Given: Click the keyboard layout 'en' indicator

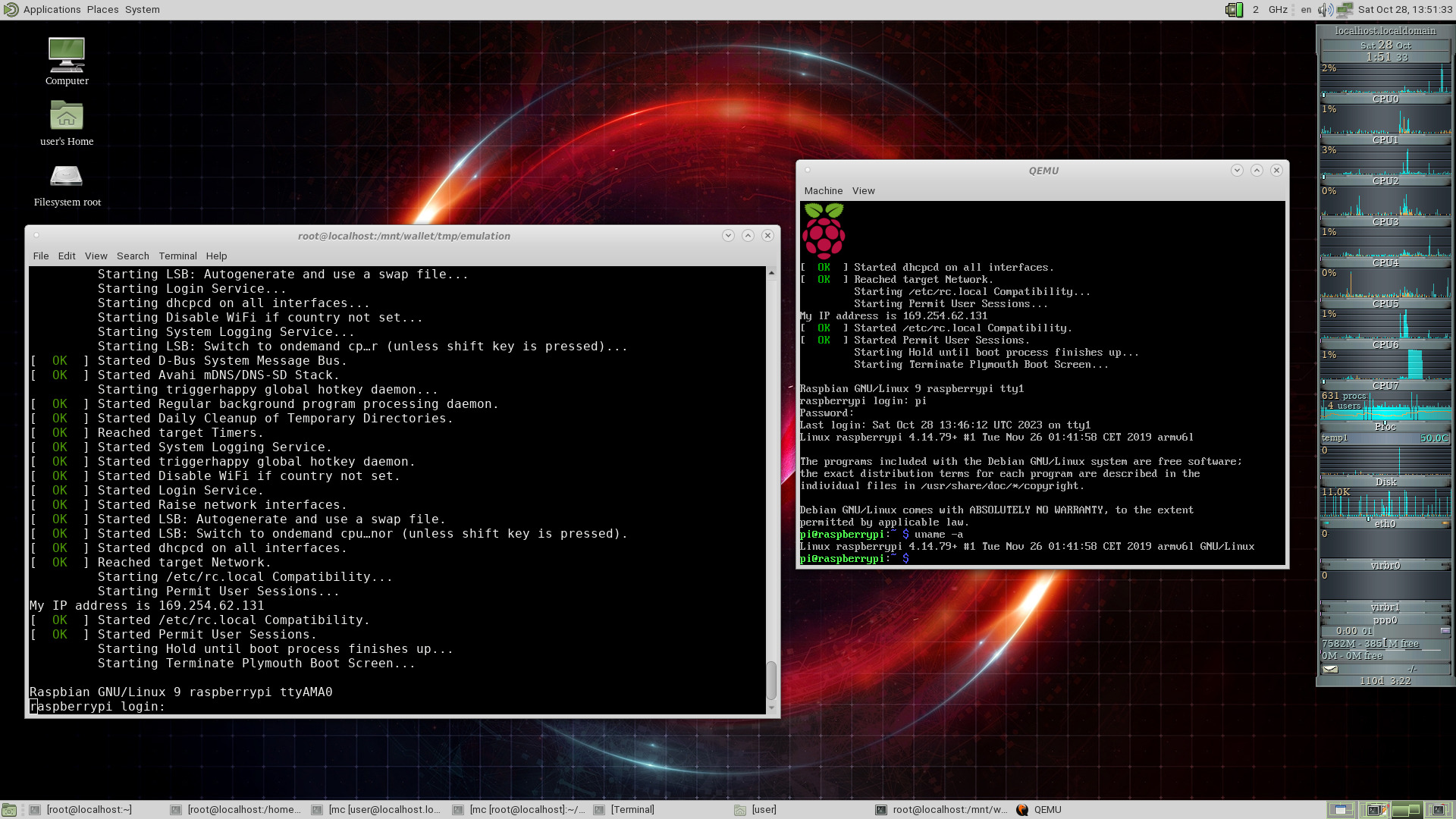Looking at the screenshot, I should pos(1306,10).
